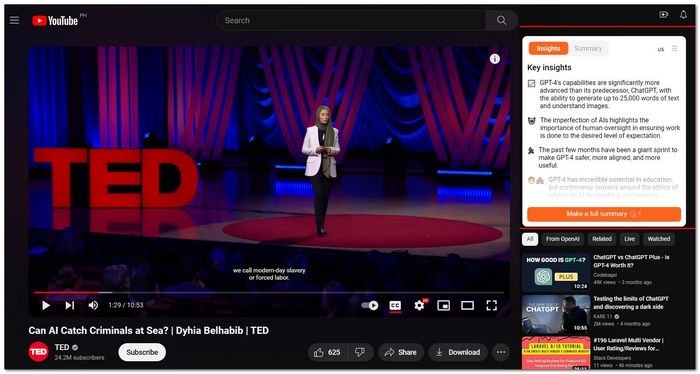Click Make a full summary button

click(x=604, y=214)
